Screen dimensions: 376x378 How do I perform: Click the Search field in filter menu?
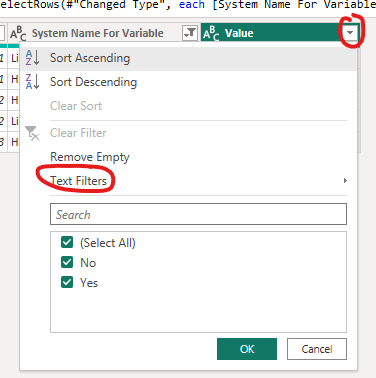tap(198, 214)
